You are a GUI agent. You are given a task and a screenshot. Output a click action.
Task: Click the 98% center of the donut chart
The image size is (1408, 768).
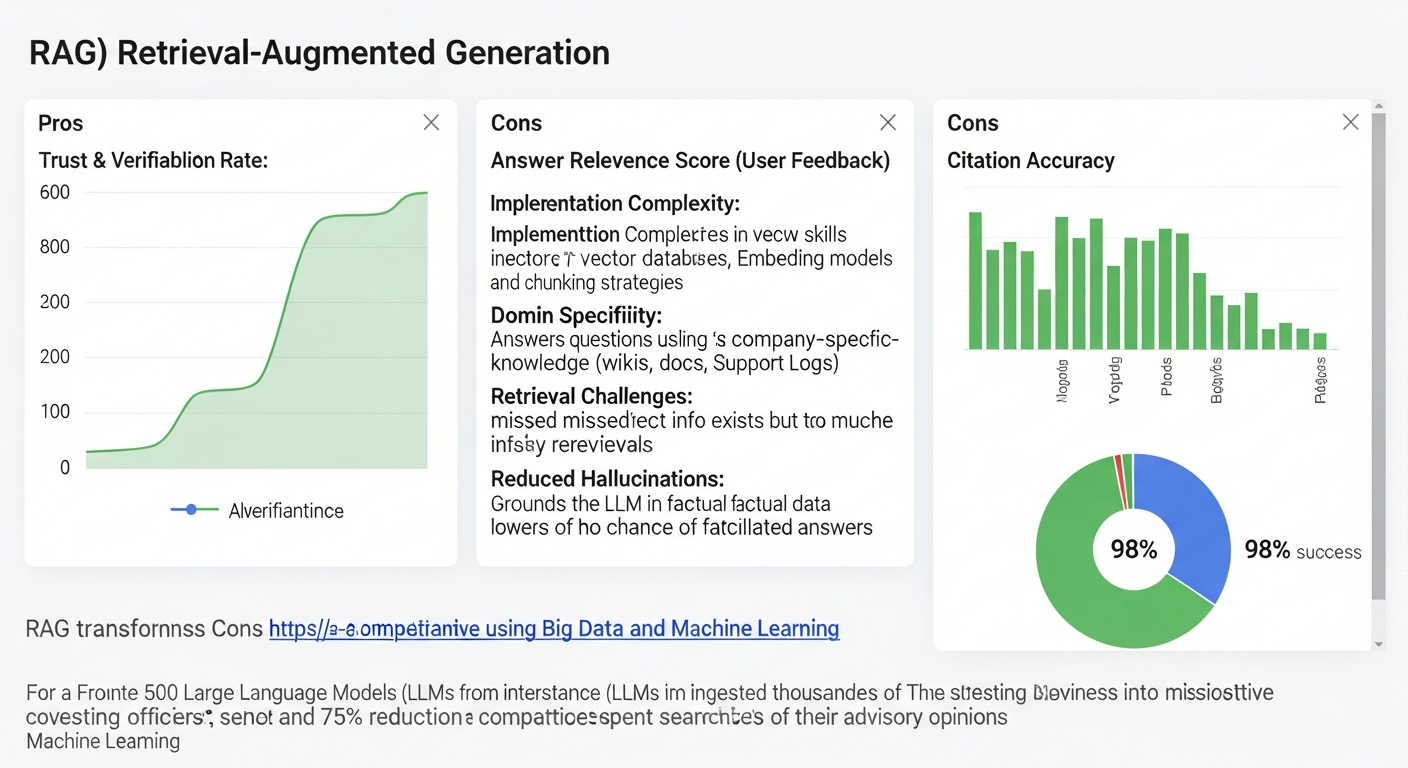(1133, 549)
